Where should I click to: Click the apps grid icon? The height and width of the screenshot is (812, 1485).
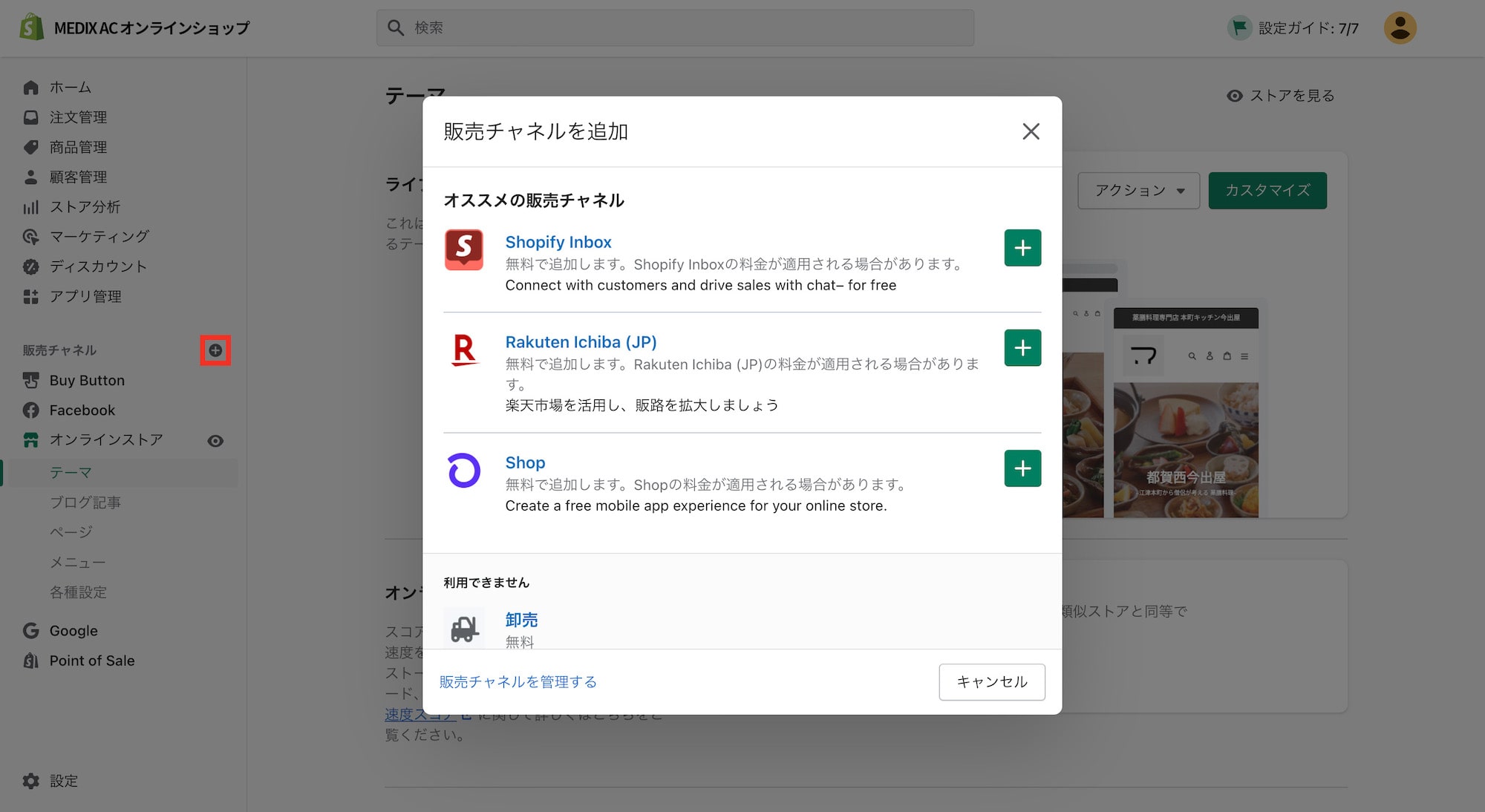point(30,296)
